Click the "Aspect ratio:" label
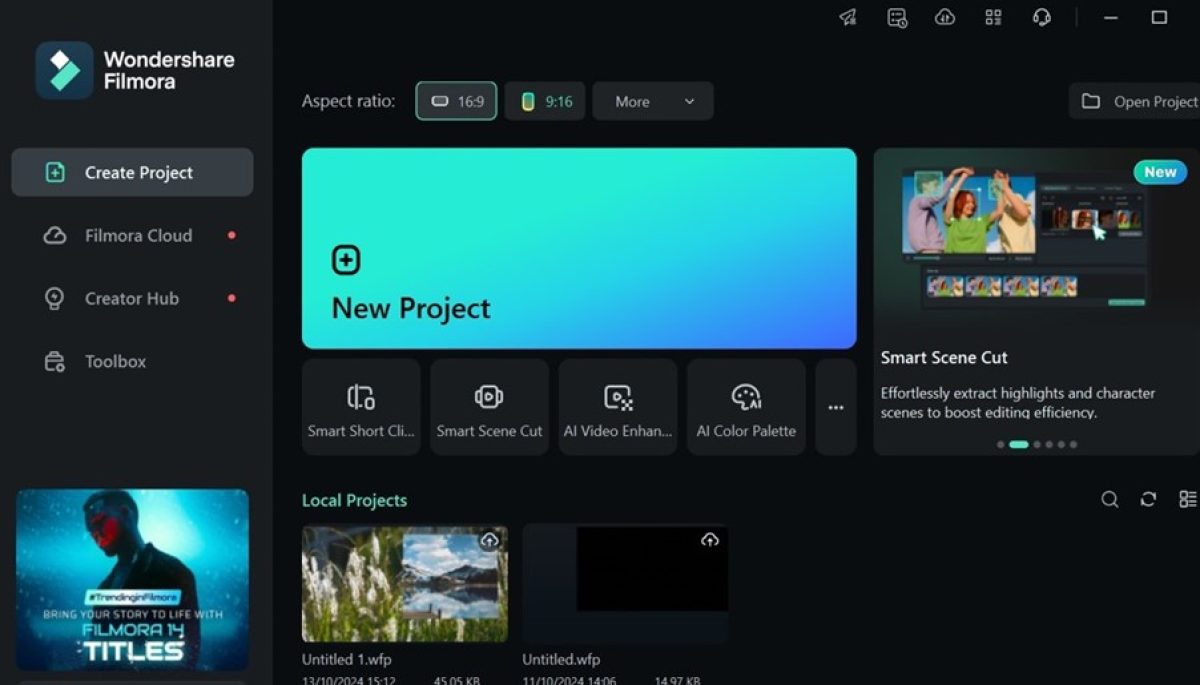 click(348, 101)
